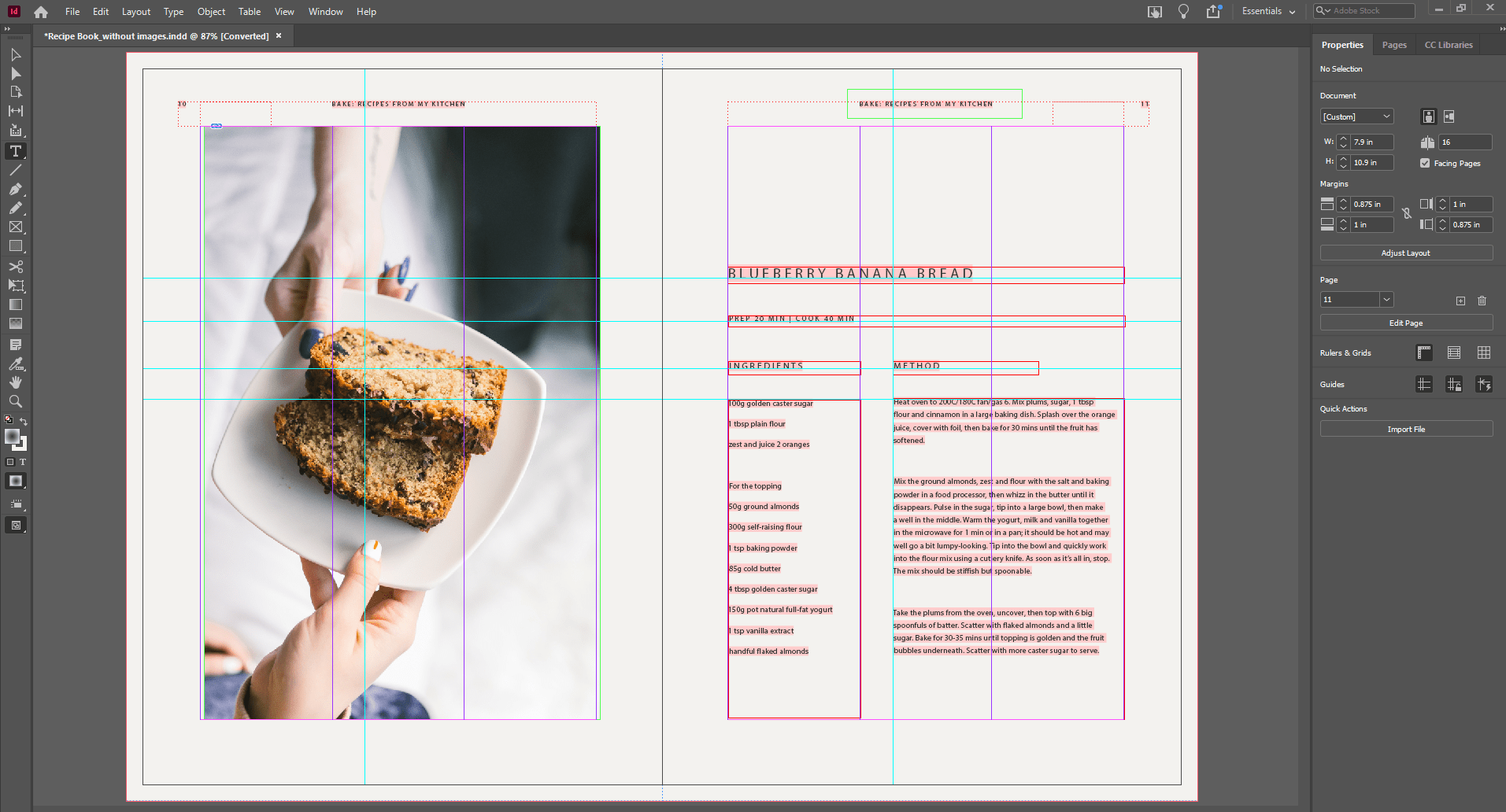Select the Pen tool
Screen dimensions: 1506x812
click(x=15, y=189)
